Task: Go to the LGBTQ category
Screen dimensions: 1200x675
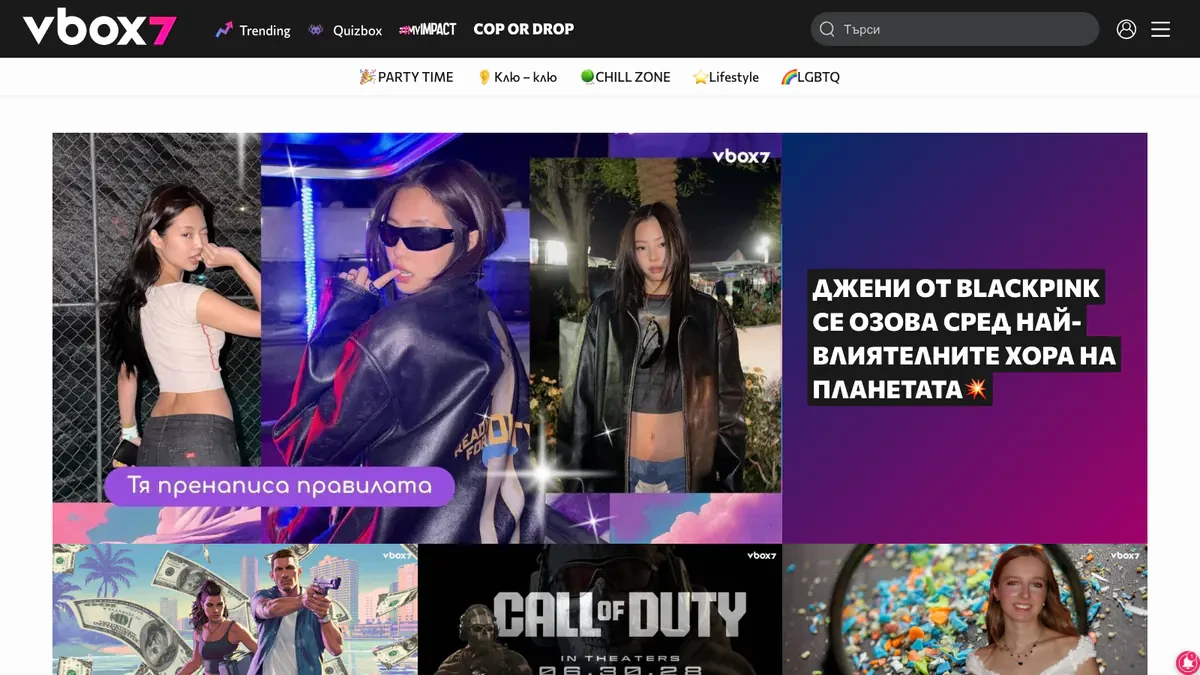Action: coord(810,77)
